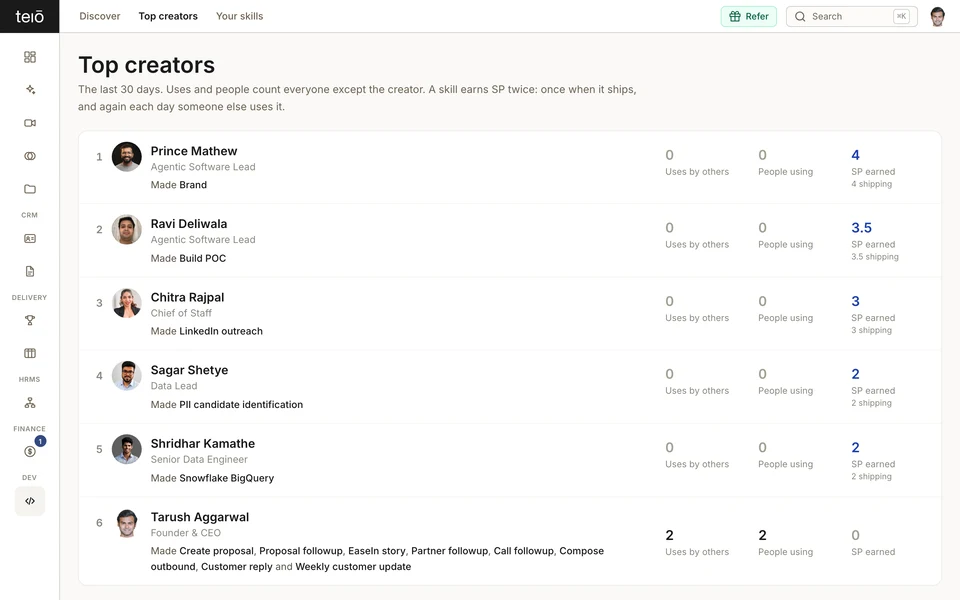Open the document icon under CRM
Viewport: 960px width, 600px height.
[29, 271]
